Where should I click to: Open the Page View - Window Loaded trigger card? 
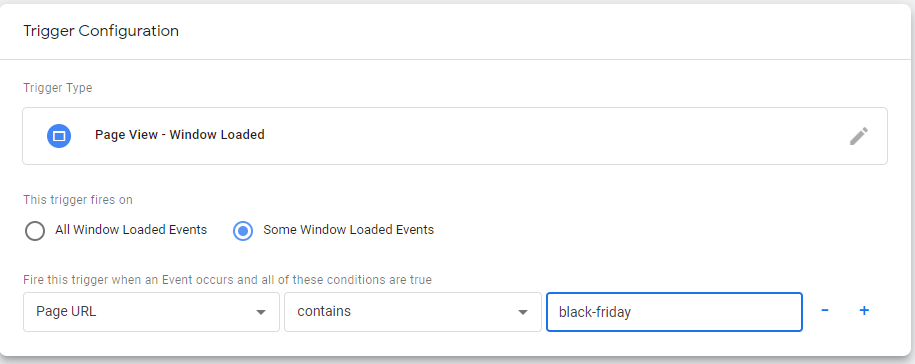coord(455,136)
